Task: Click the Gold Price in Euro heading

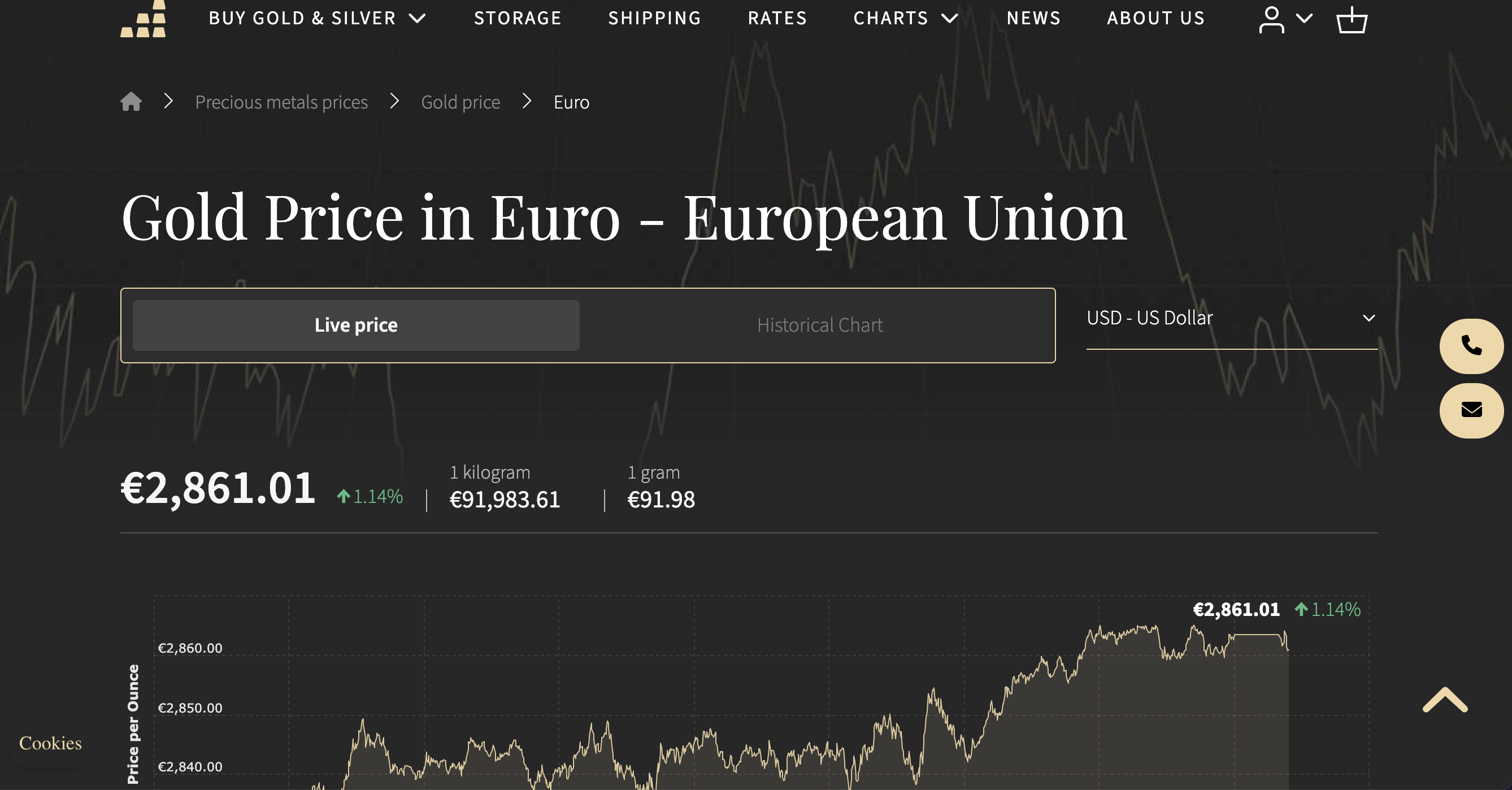Action: [x=623, y=218]
